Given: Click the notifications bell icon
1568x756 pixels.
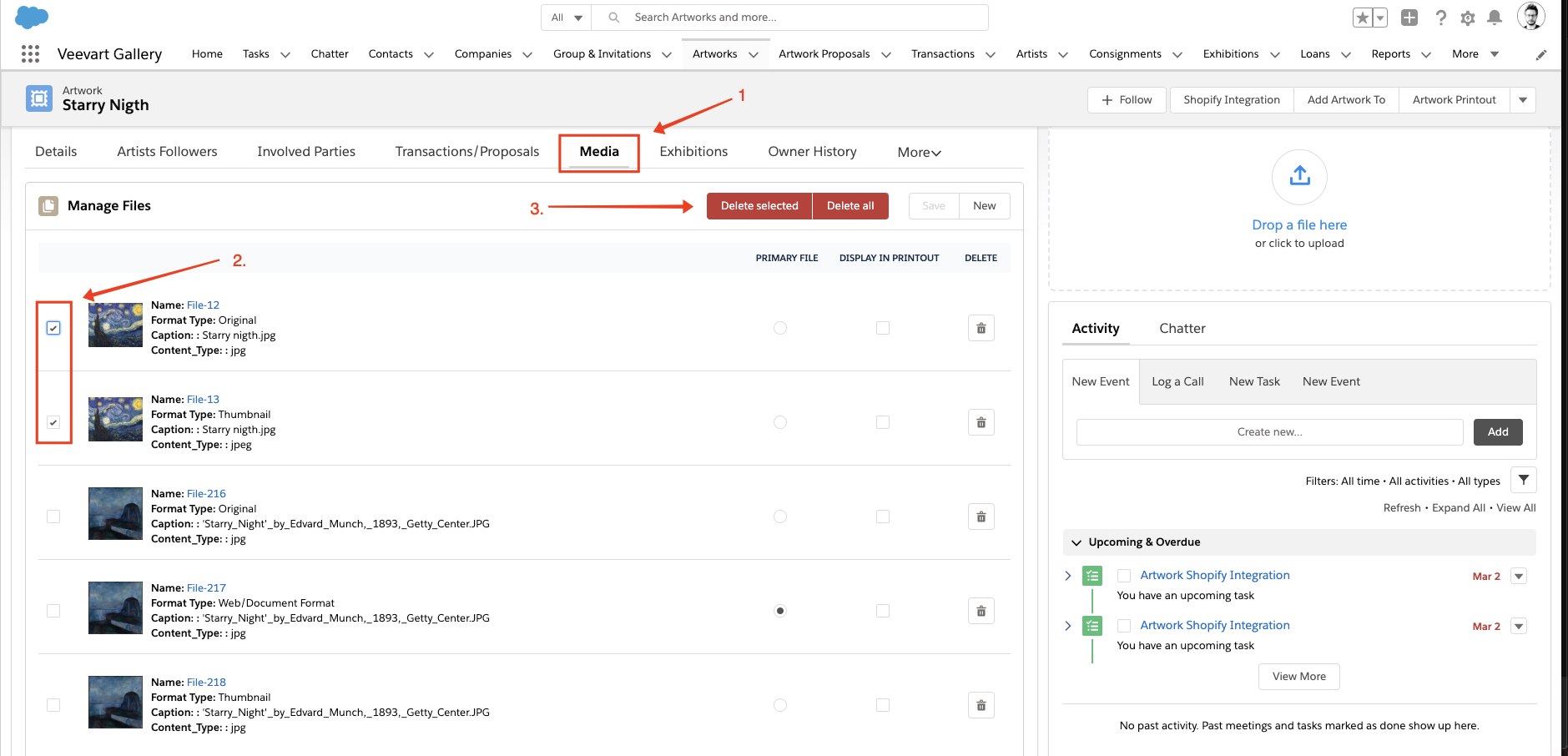Looking at the screenshot, I should [x=1495, y=18].
